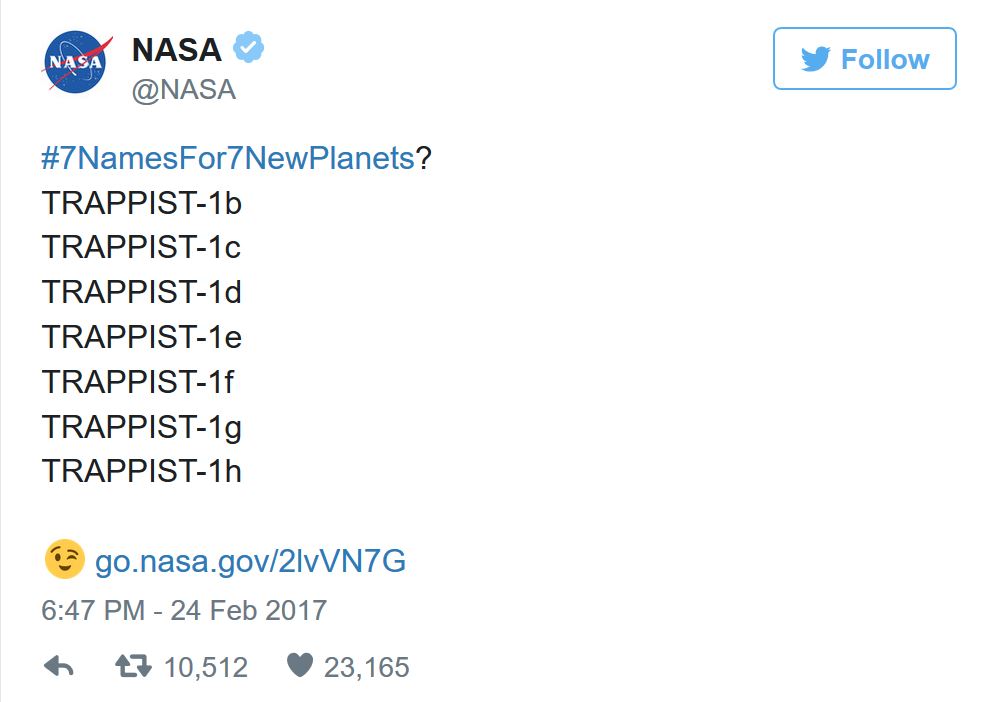987x702 pixels.
Task: Click the Twitter bird icon in Follow button
Action: 816,59
